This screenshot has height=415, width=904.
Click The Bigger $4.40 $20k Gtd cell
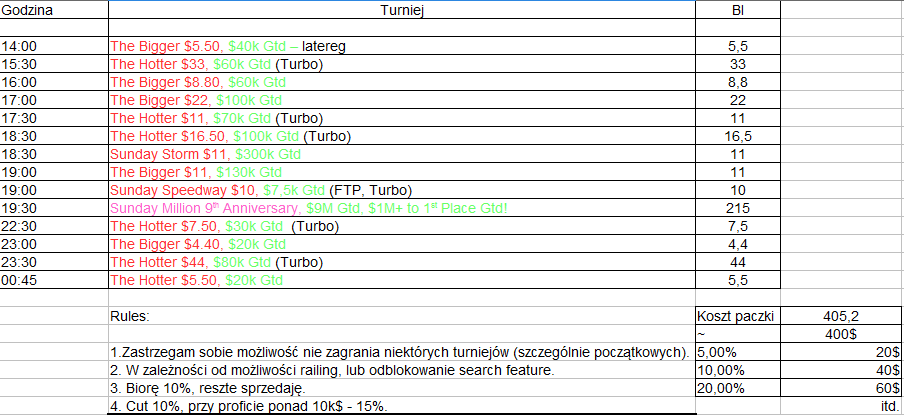point(402,244)
